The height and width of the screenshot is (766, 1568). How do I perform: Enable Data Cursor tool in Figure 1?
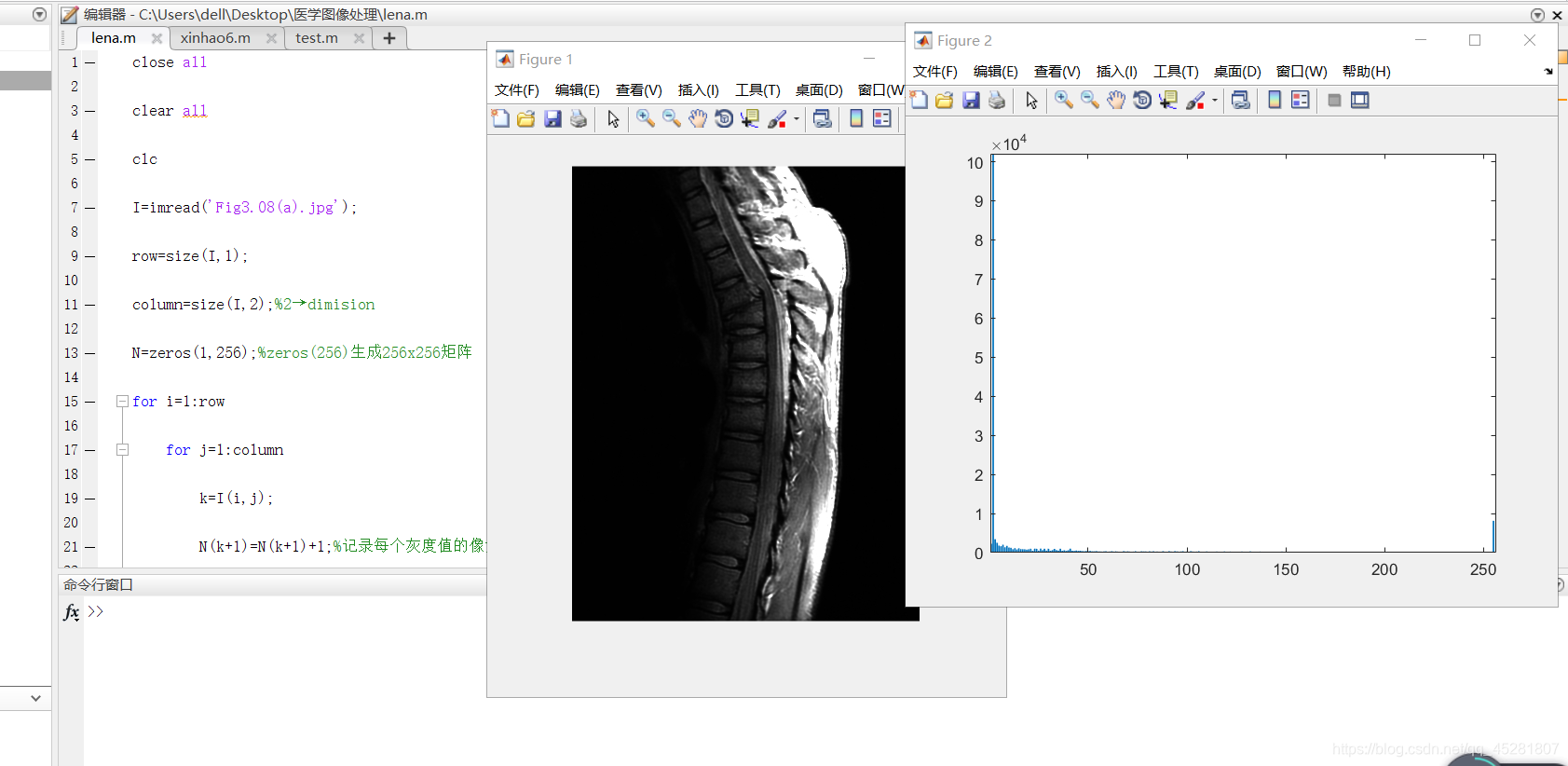coord(750,118)
